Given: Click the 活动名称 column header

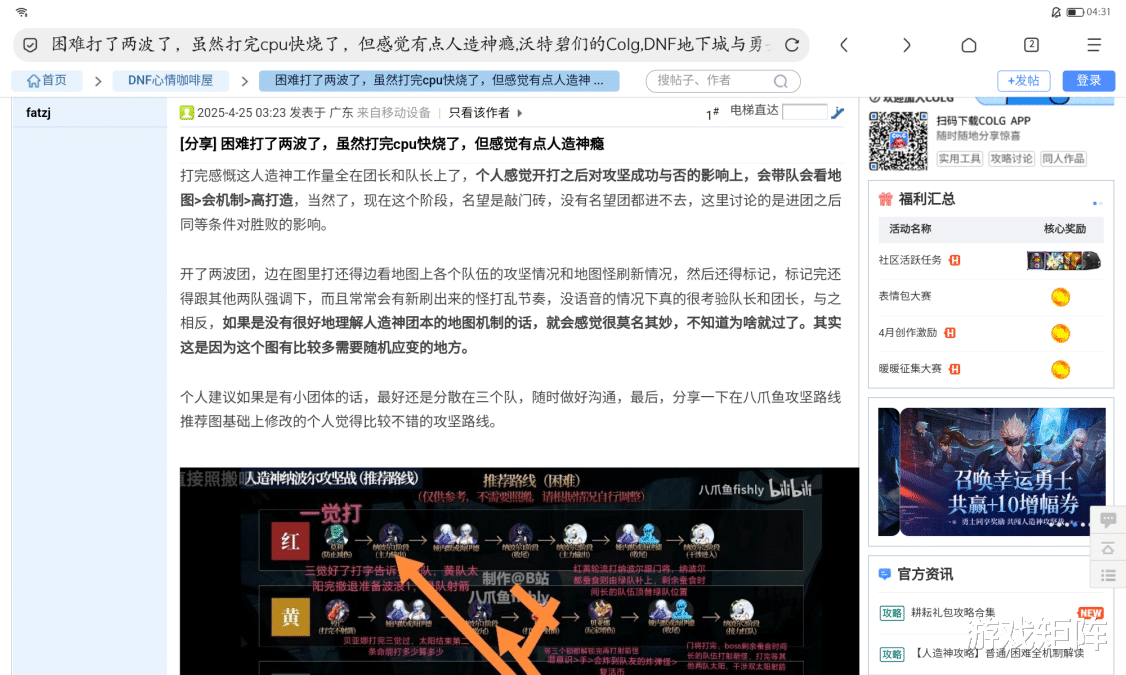Looking at the screenshot, I should pyautogui.click(x=910, y=228).
